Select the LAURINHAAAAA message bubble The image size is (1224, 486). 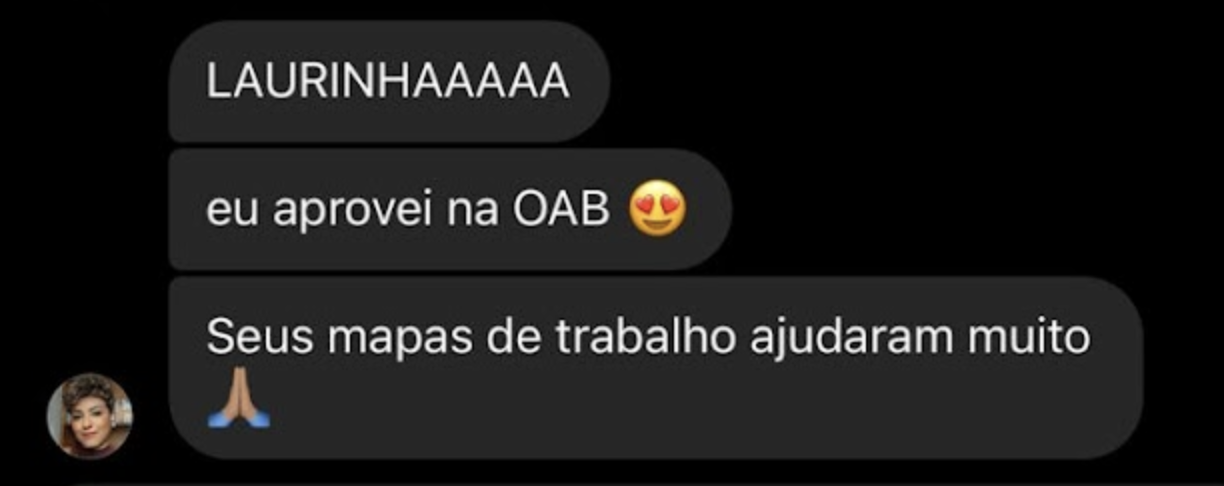pyautogui.click(x=389, y=82)
